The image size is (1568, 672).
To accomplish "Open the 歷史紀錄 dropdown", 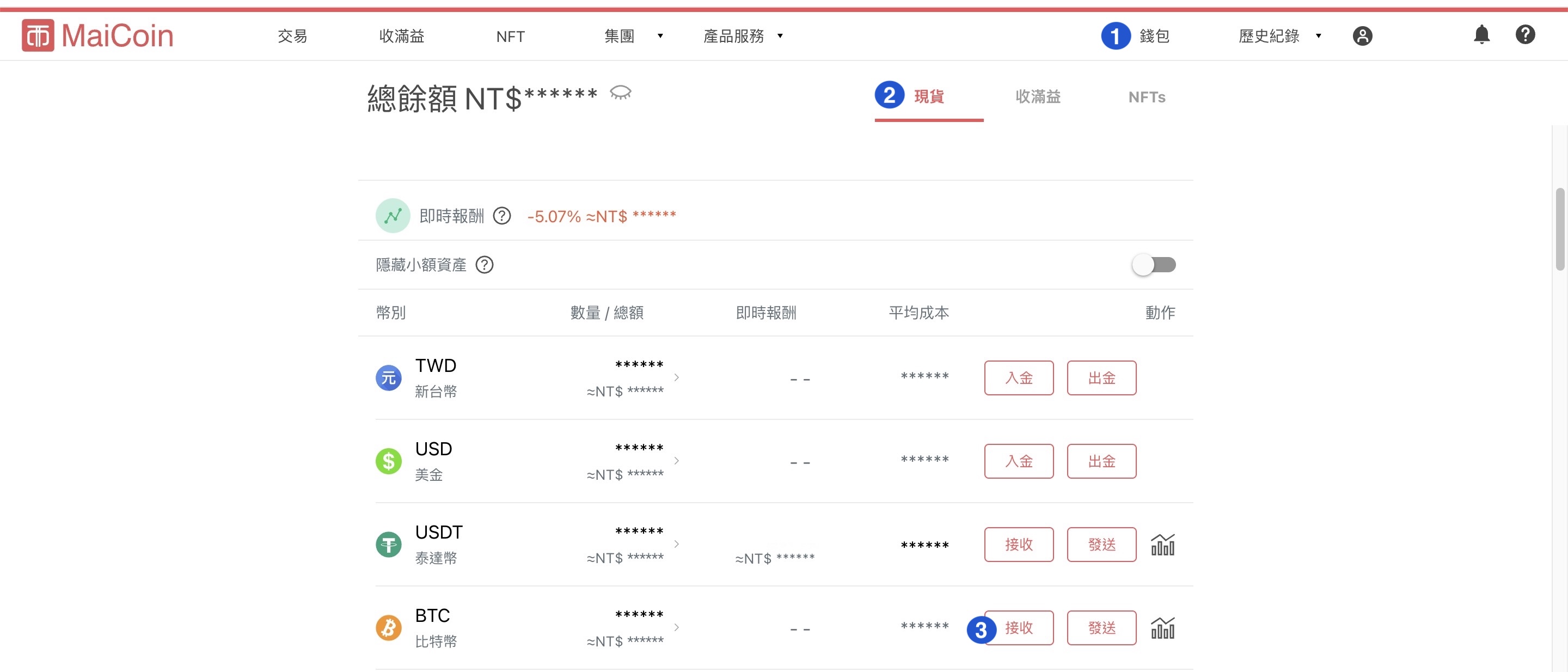I will point(1279,36).
